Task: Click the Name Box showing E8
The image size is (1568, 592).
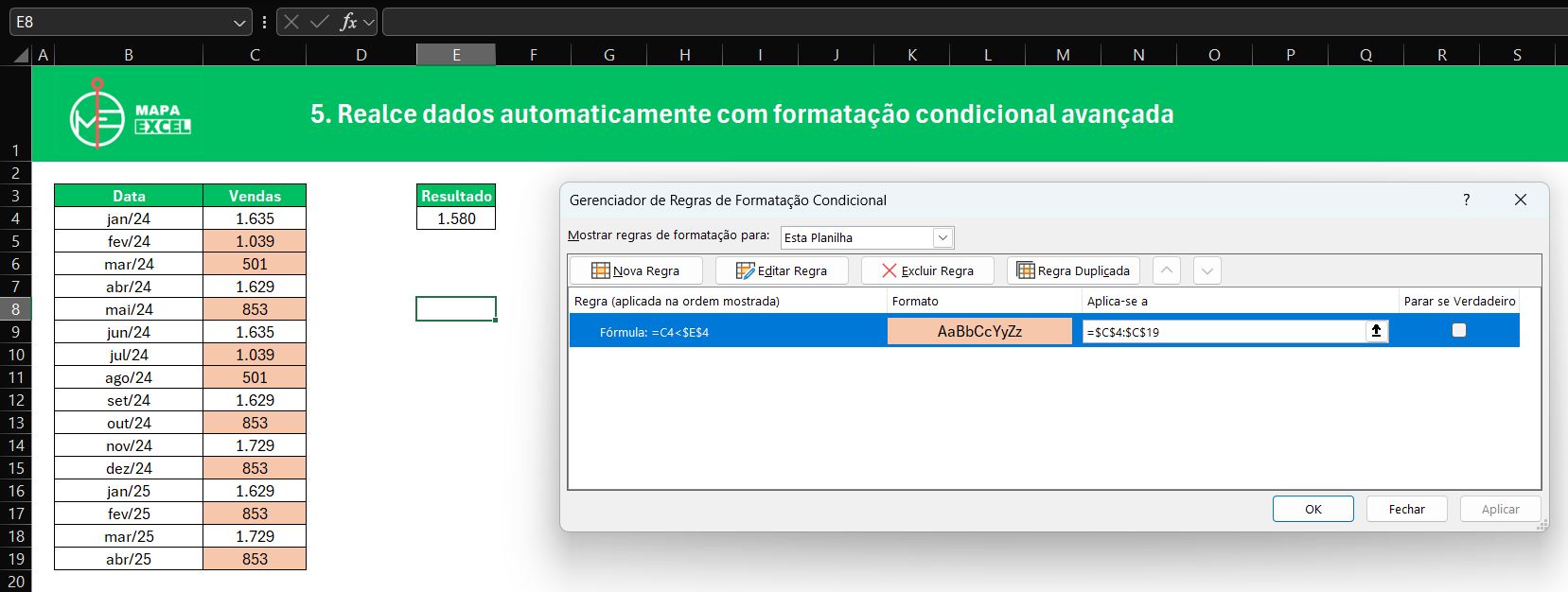Action: pyautogui.click(x=120, y=22)
